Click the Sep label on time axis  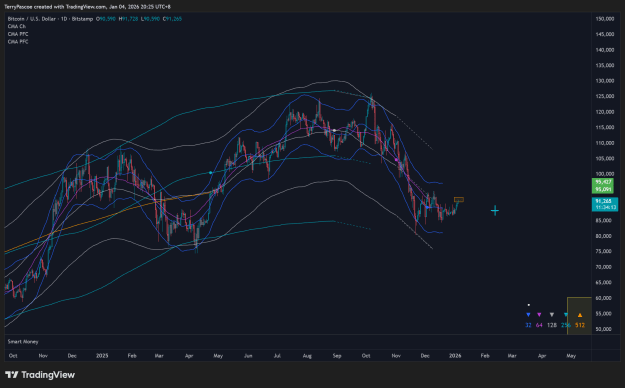coord(337,356)
